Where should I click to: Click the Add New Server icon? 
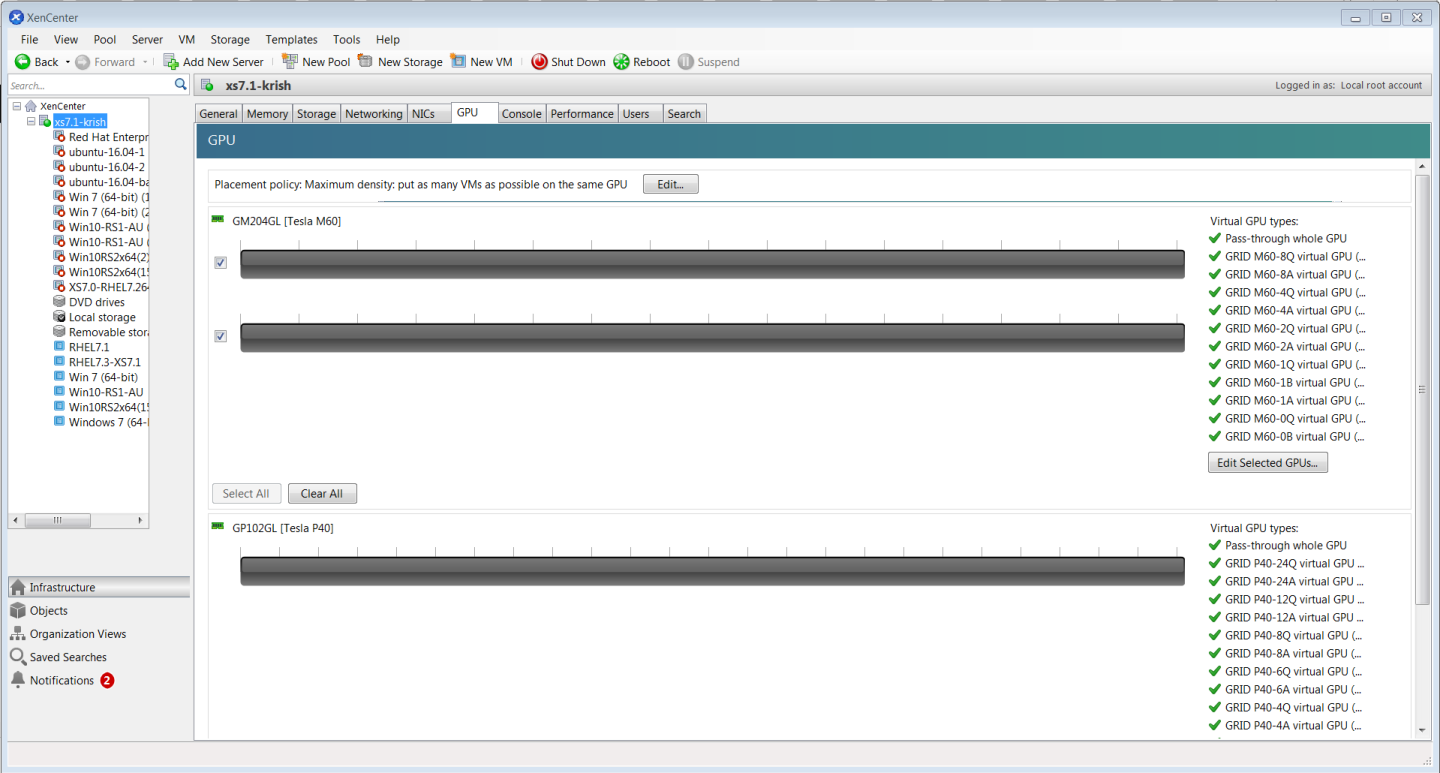pos(170,61)
